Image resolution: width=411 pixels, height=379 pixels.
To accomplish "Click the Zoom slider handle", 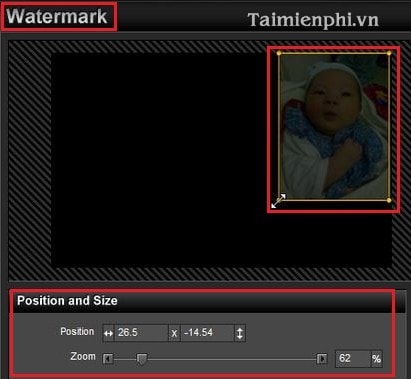I will click(x=142, y=359).
